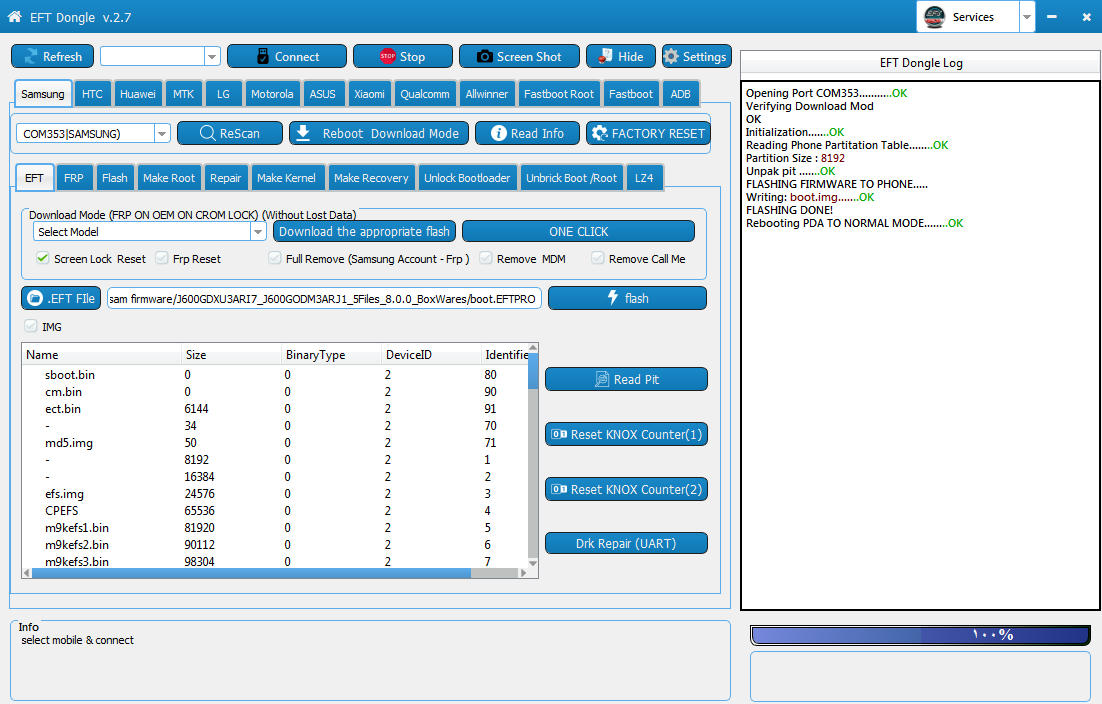Click the ONE CLICK button

click(578, 231)
